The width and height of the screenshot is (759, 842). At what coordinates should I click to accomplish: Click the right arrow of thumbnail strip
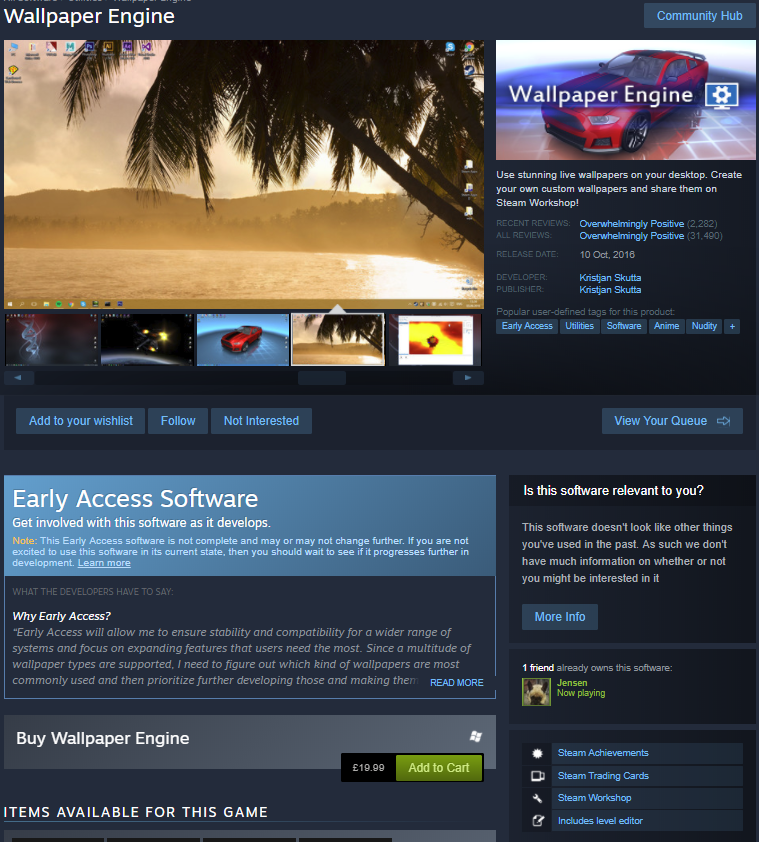click(x=468, y=378)
